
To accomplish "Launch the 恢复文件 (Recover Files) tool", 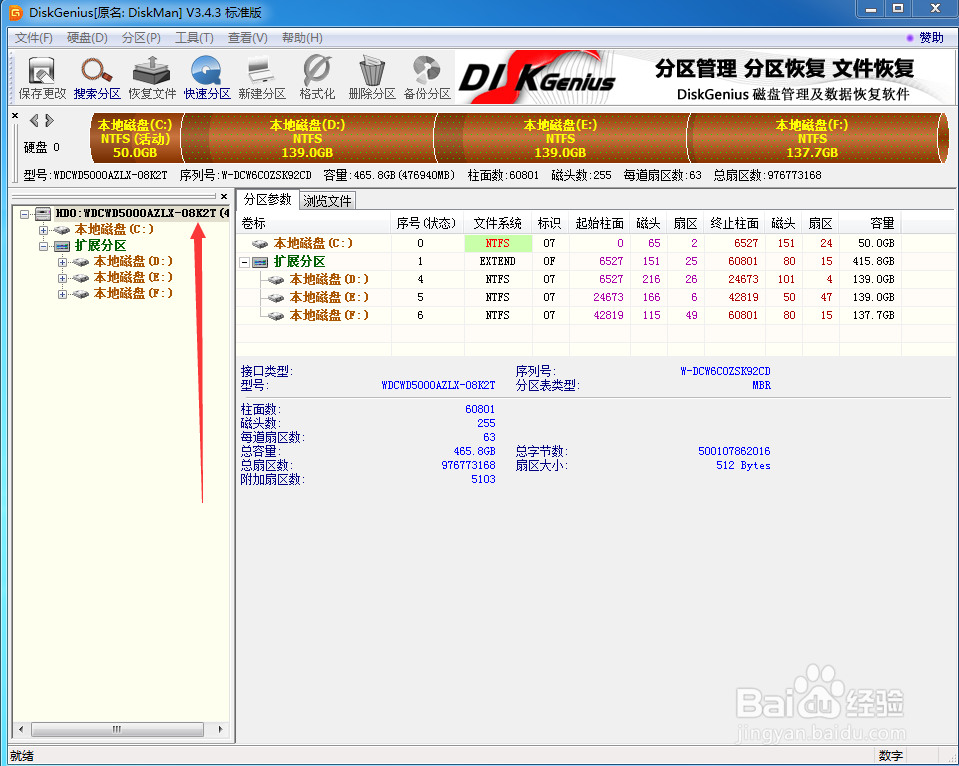I will pyautogui.click(x=152, y=78).
